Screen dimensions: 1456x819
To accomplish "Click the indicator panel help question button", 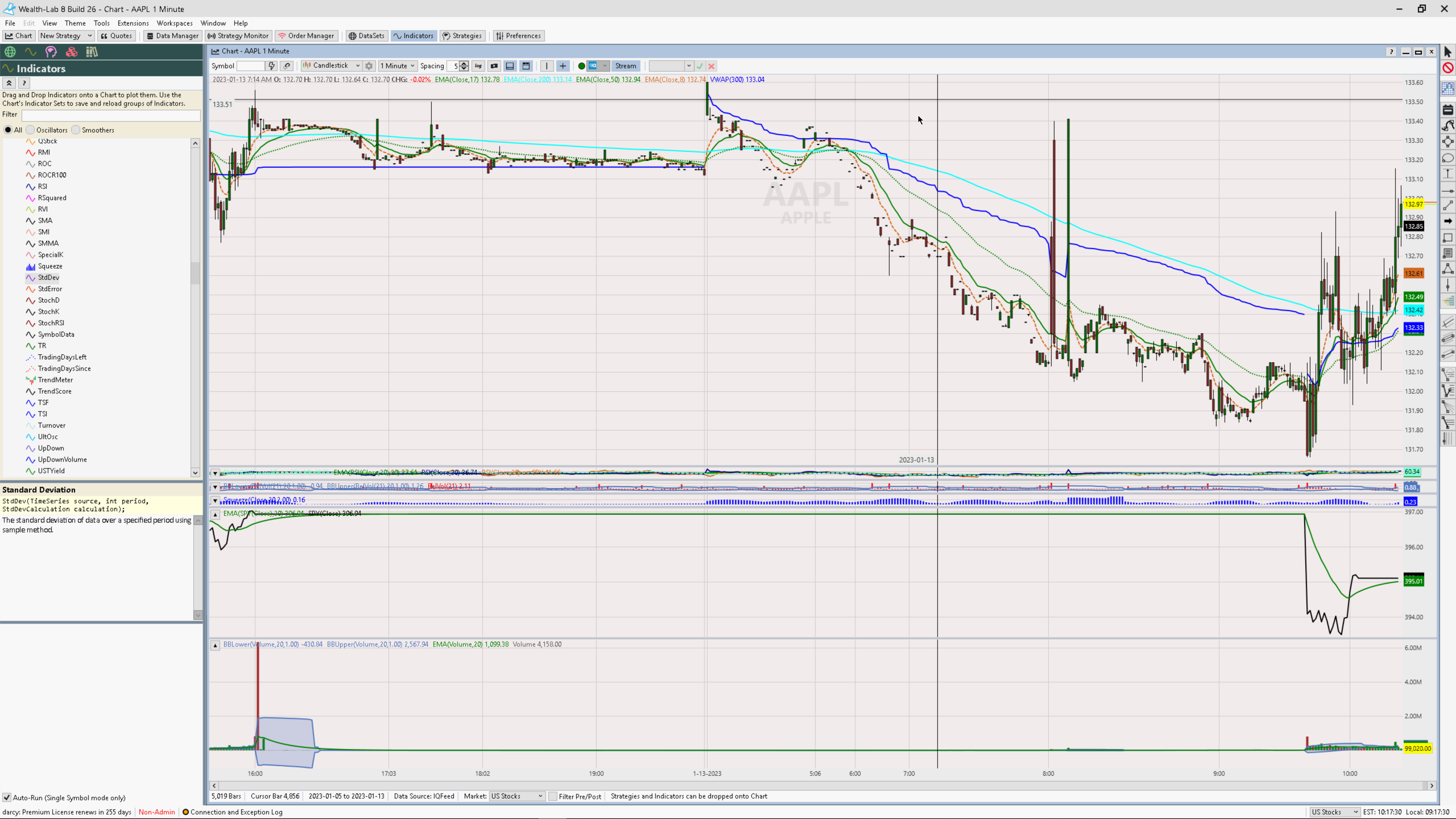I will [x=24, y=83].
